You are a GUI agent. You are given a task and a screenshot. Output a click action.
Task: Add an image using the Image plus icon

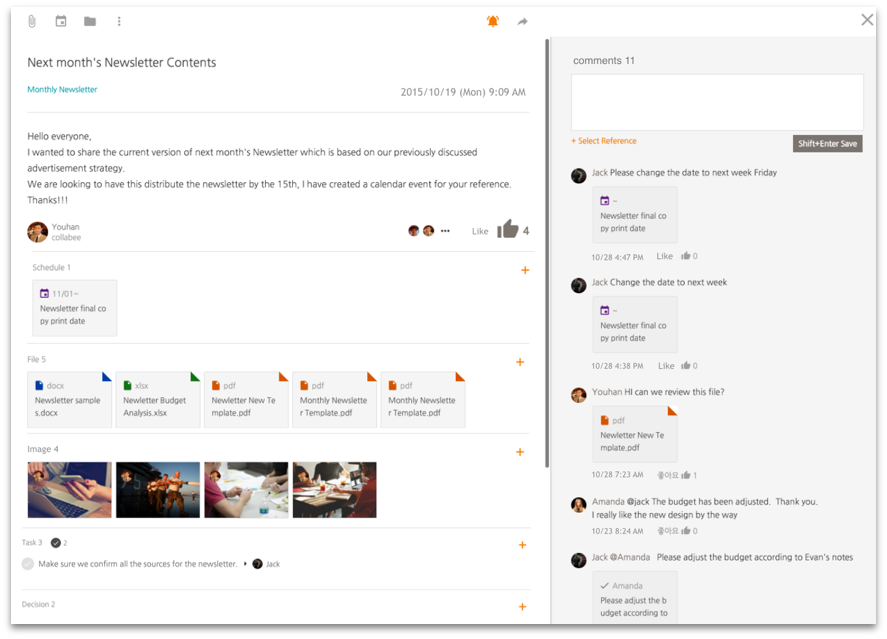(520, 452)
